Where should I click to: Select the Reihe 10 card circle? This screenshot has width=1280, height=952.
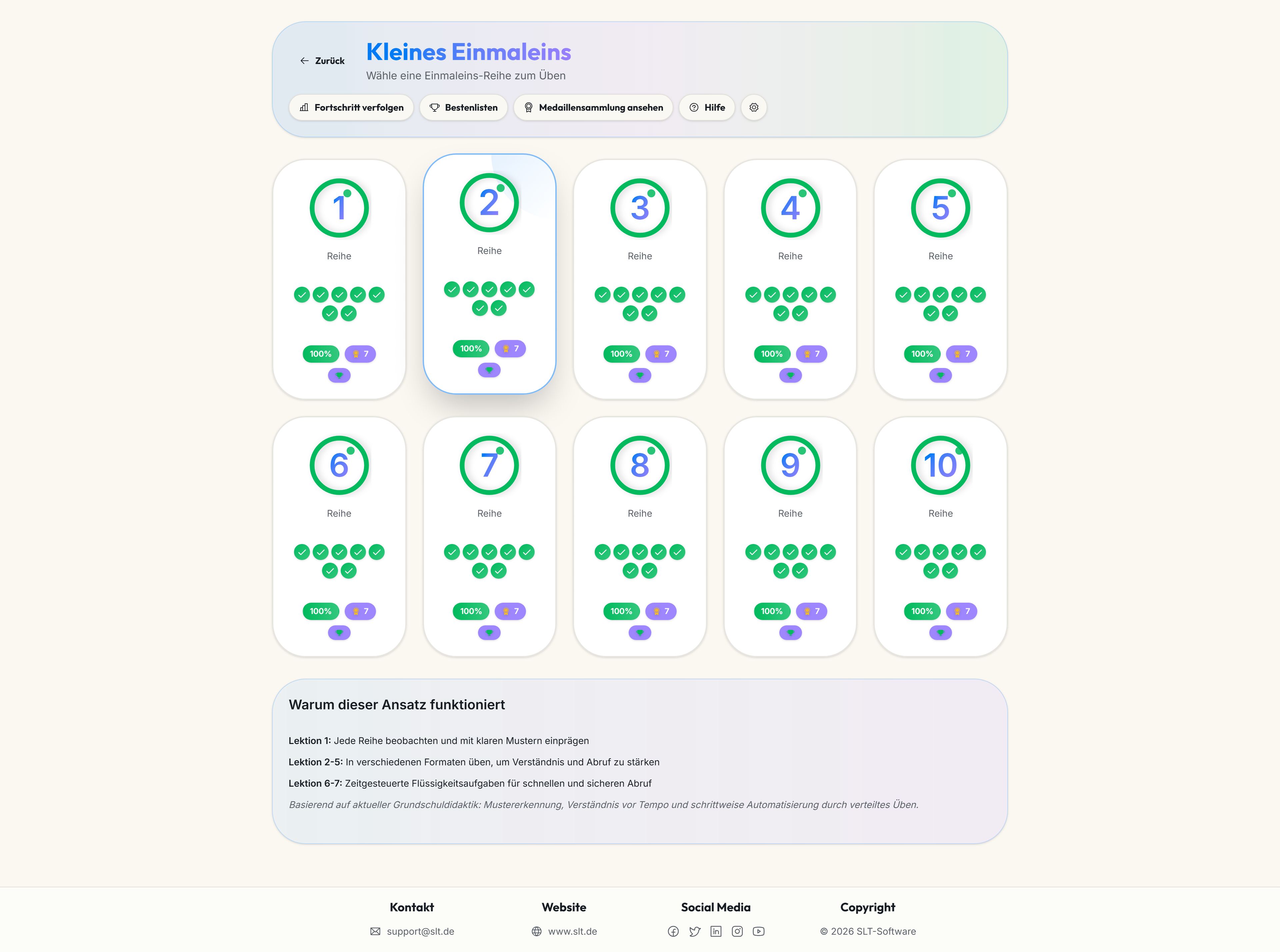[941, 465]
